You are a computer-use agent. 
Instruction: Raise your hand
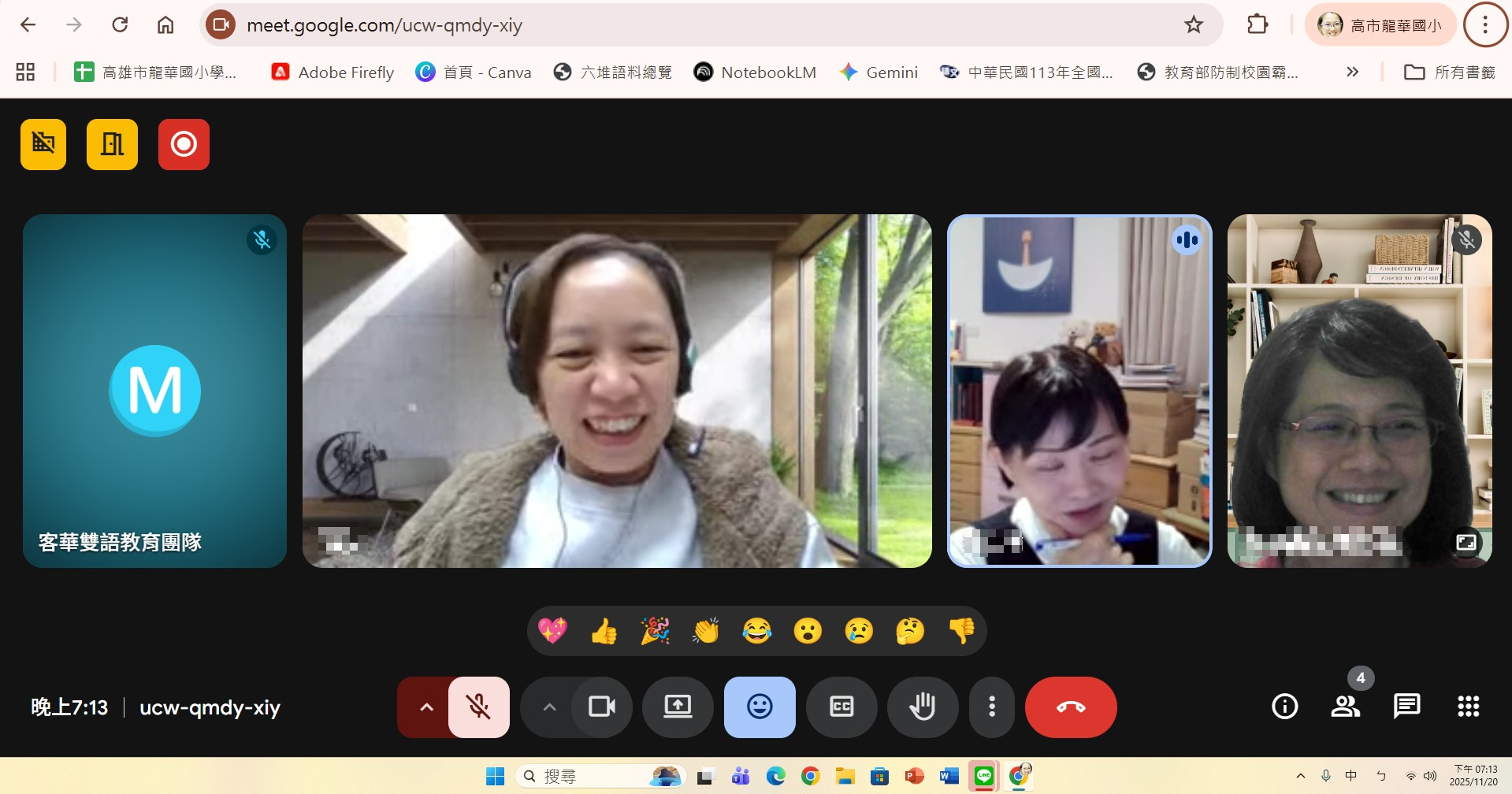[922, 707]
